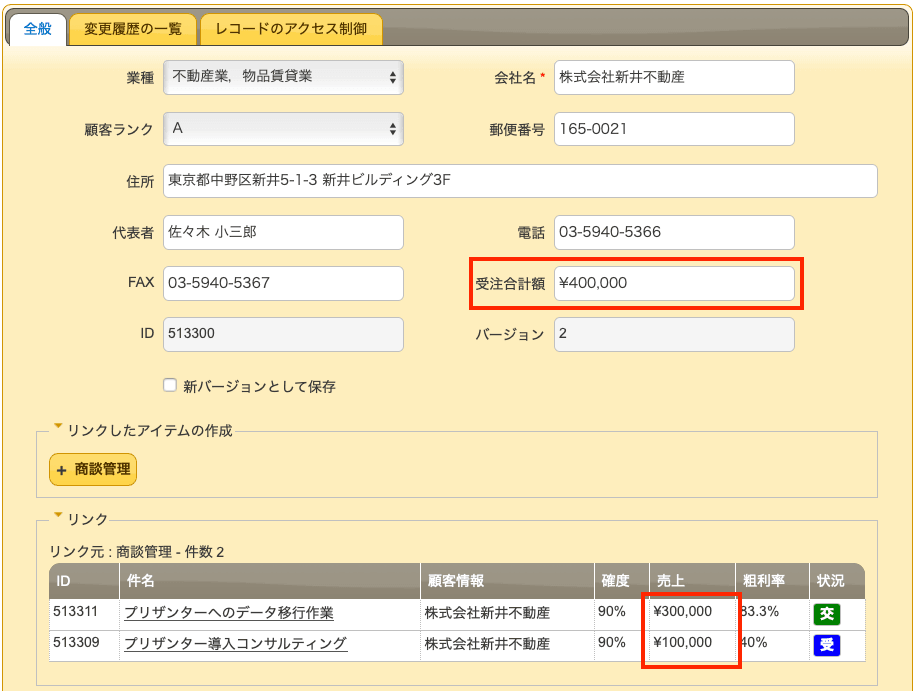Click the バージョン field showing 2
The width and height of the screenshot is (918, 691).
pos(674,334)
